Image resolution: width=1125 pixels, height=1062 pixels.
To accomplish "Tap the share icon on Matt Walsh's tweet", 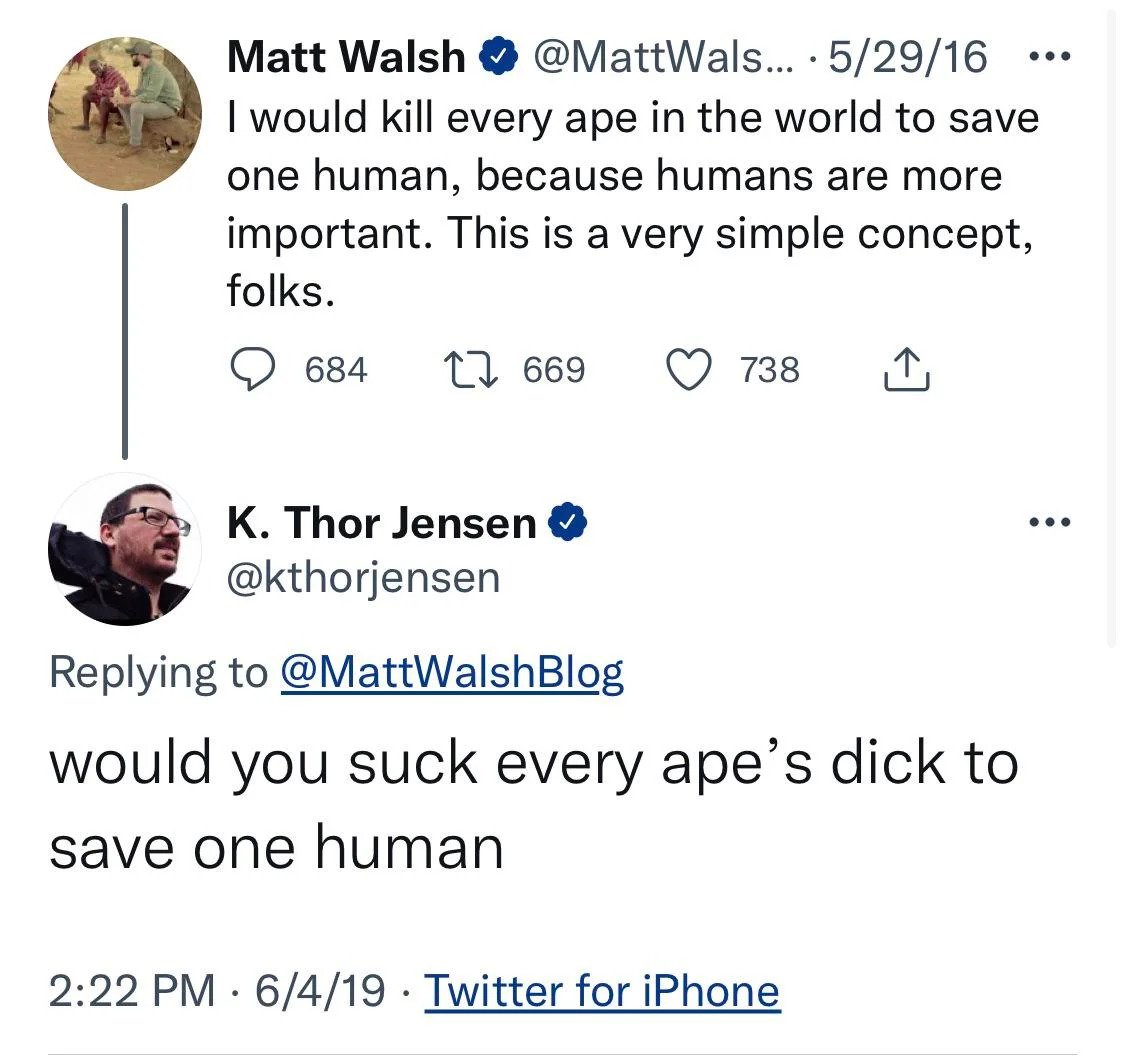I will [907, 370].
